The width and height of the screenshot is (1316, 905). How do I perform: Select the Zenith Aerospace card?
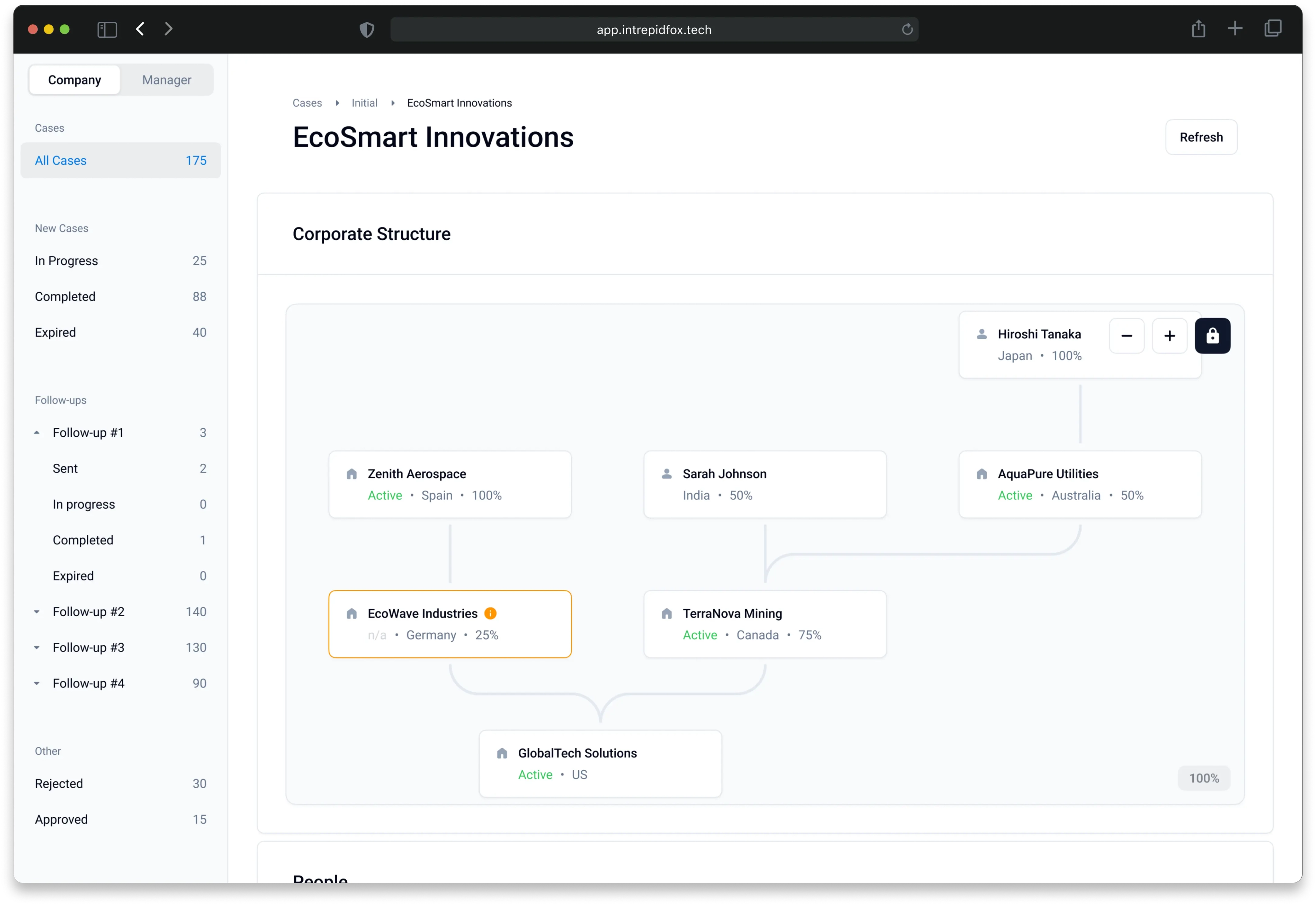(x=450, y=484)
